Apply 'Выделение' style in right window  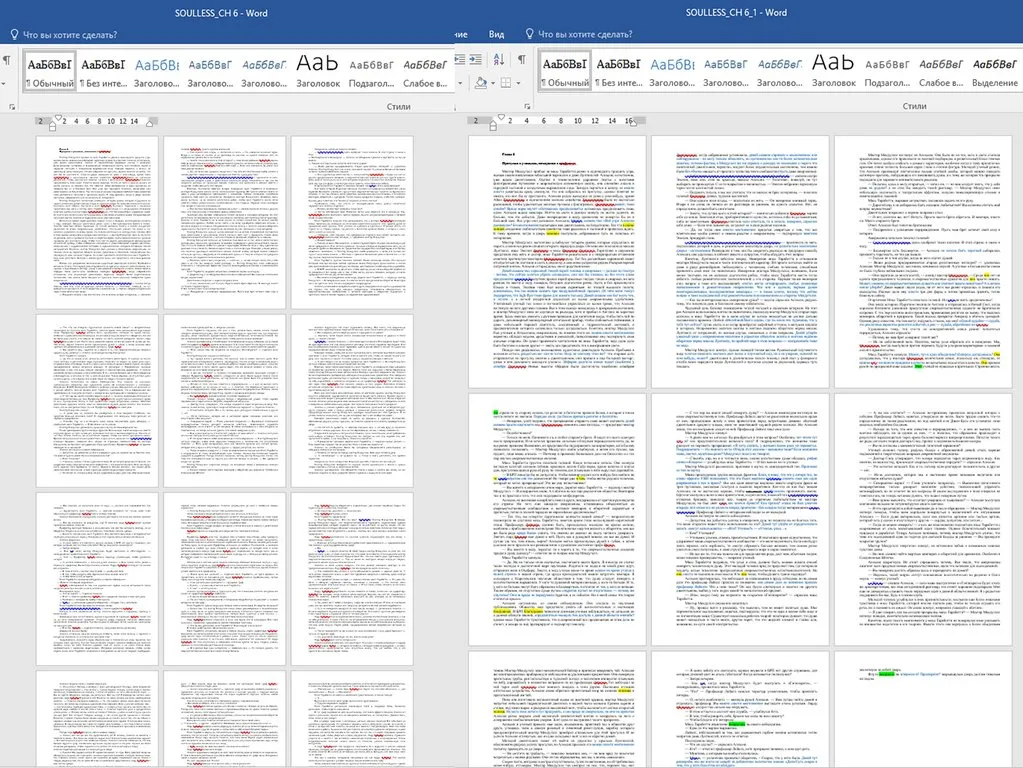tap(995, 72)
